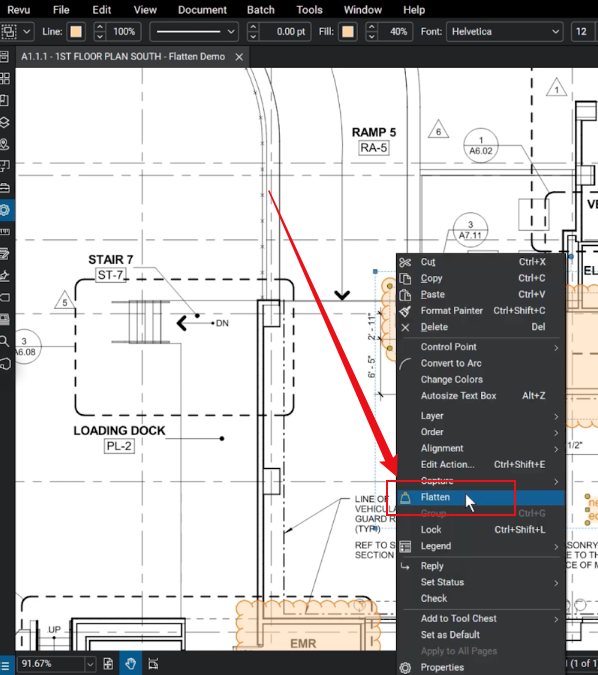This screenshot has width=598, height=675.
Task: Click the Properties gear icon in context menu
Action: (405, 668)
